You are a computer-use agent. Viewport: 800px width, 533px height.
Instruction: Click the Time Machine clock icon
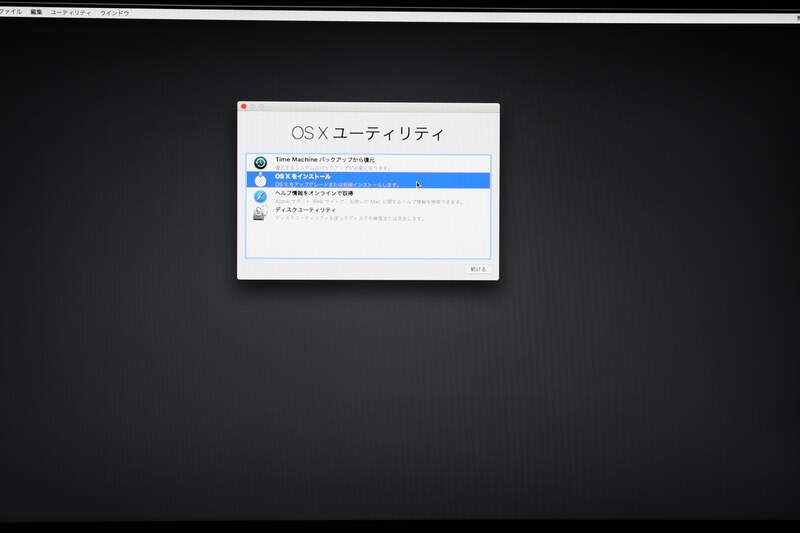coord(260,163)
